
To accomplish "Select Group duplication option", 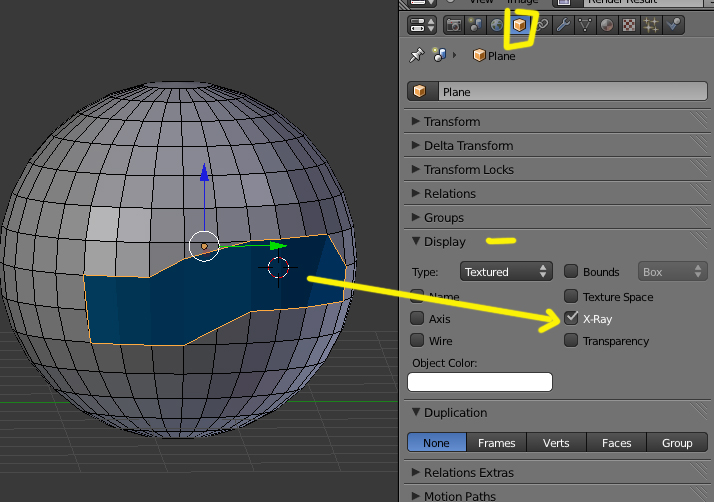I will click(x=677, y=442).
